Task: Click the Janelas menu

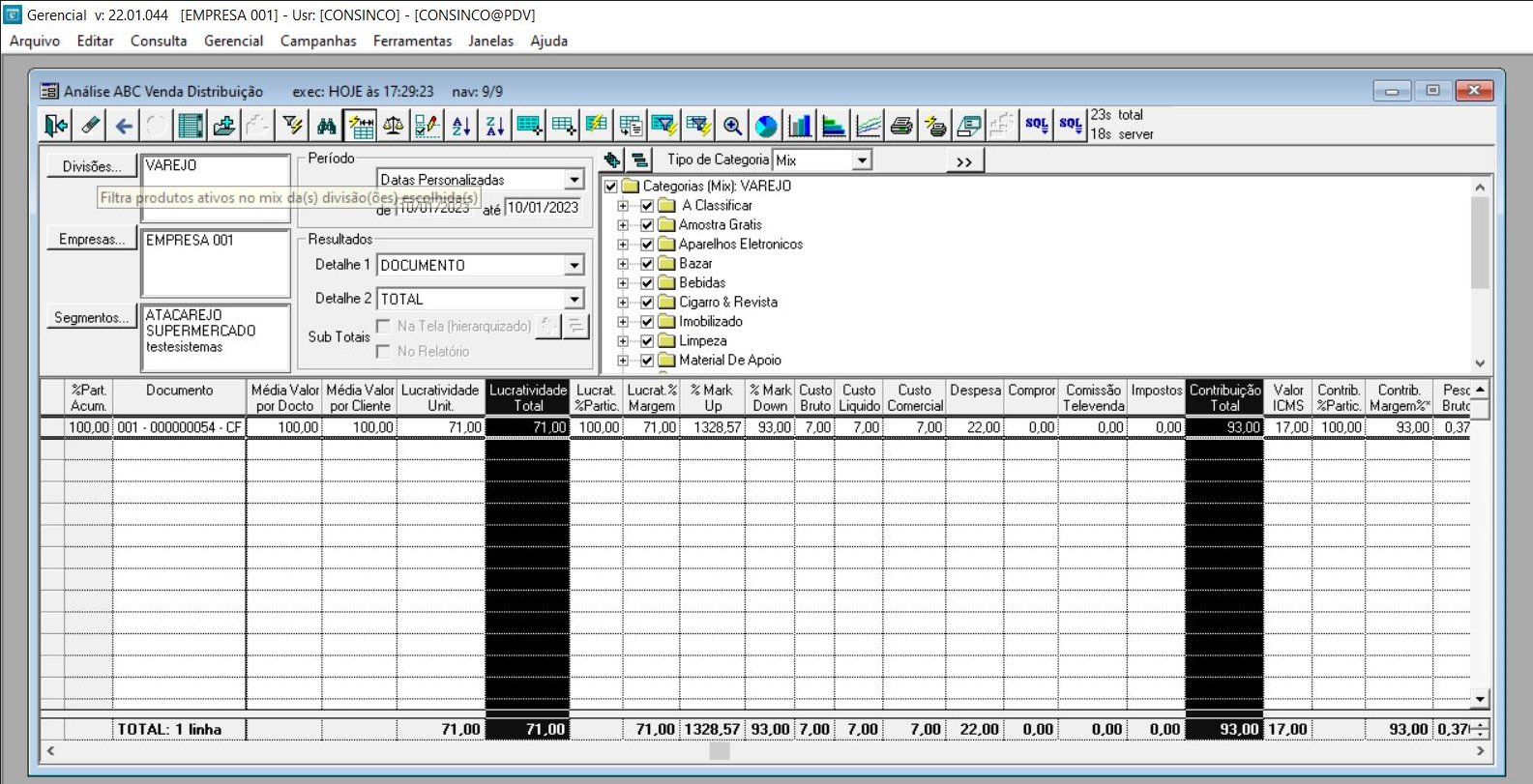Action: pos(490,41)
